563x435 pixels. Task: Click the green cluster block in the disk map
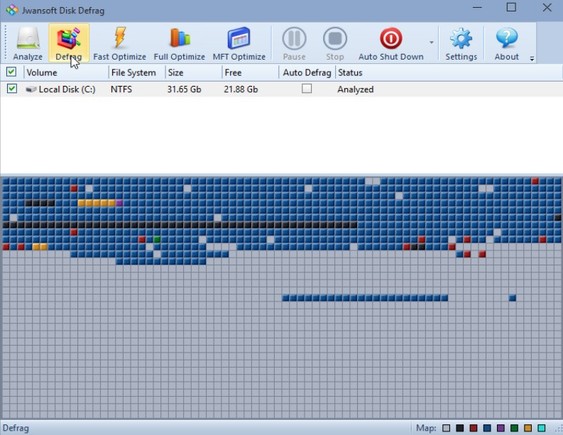pos(157,239)
